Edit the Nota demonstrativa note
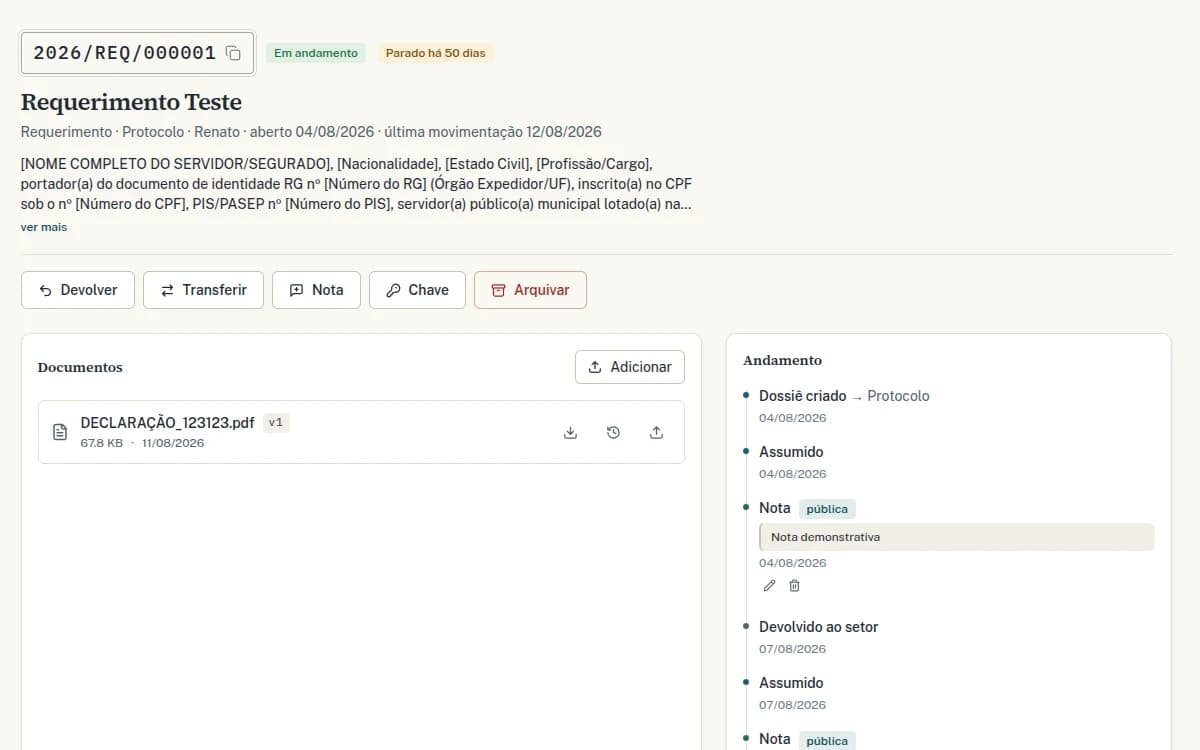The image size is (1200, 750). point(769,586)
